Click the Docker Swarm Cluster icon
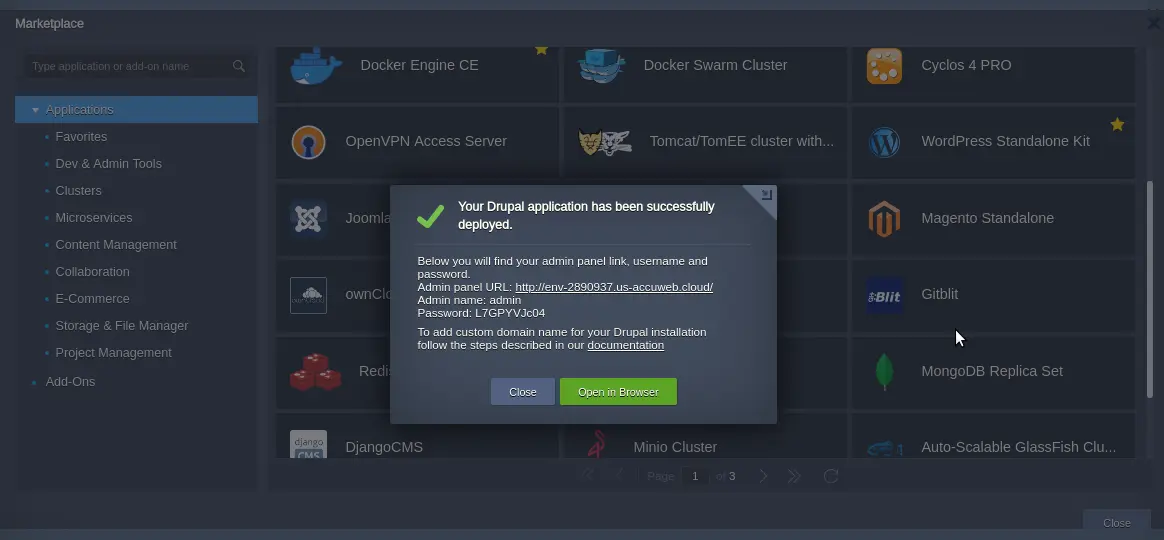The width and height of the screenshot is (1164, 540). pos(601,65)
